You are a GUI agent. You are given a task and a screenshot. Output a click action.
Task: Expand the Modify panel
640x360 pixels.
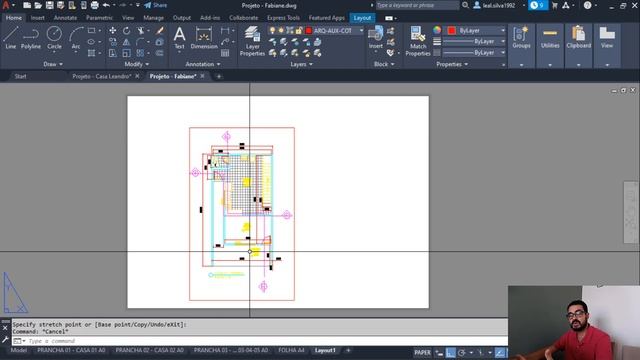click(137, 64)
